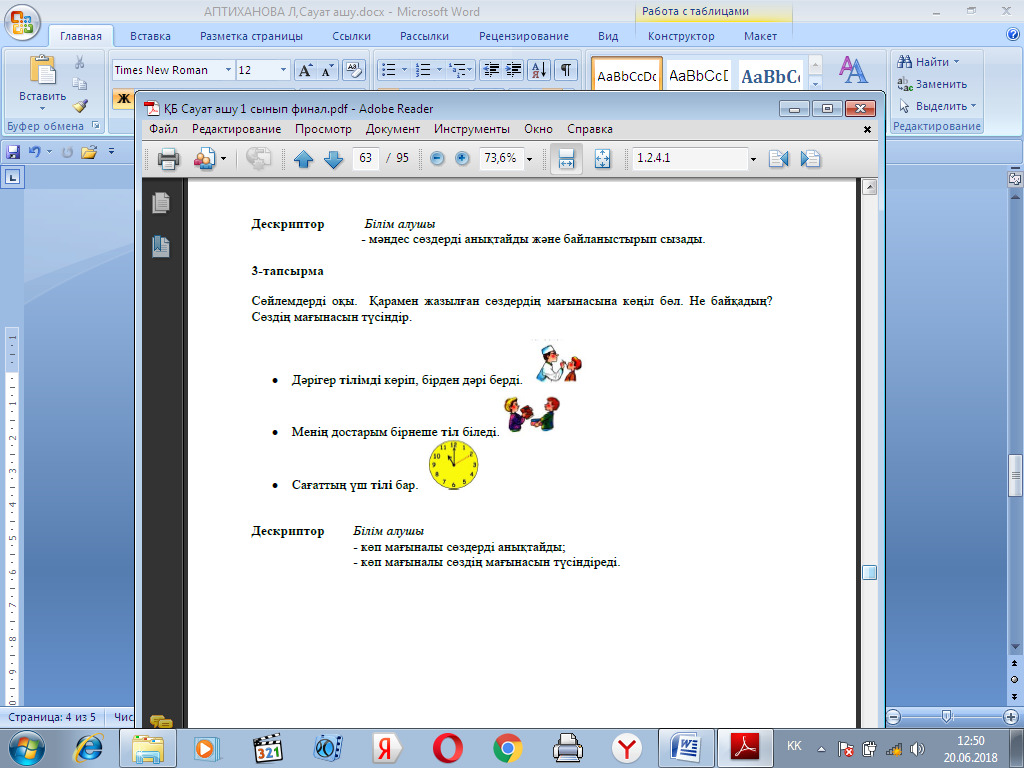Zoom out with the minus button
This screenshot has width=1024, height=768.
coord(438,158)
